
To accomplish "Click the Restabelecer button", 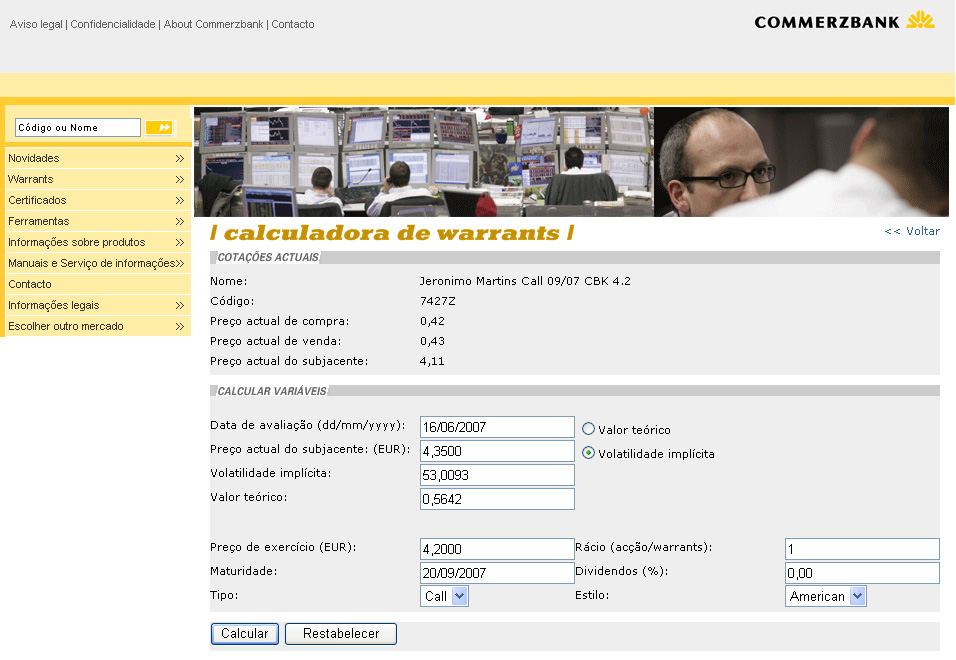I will [341, 634].
